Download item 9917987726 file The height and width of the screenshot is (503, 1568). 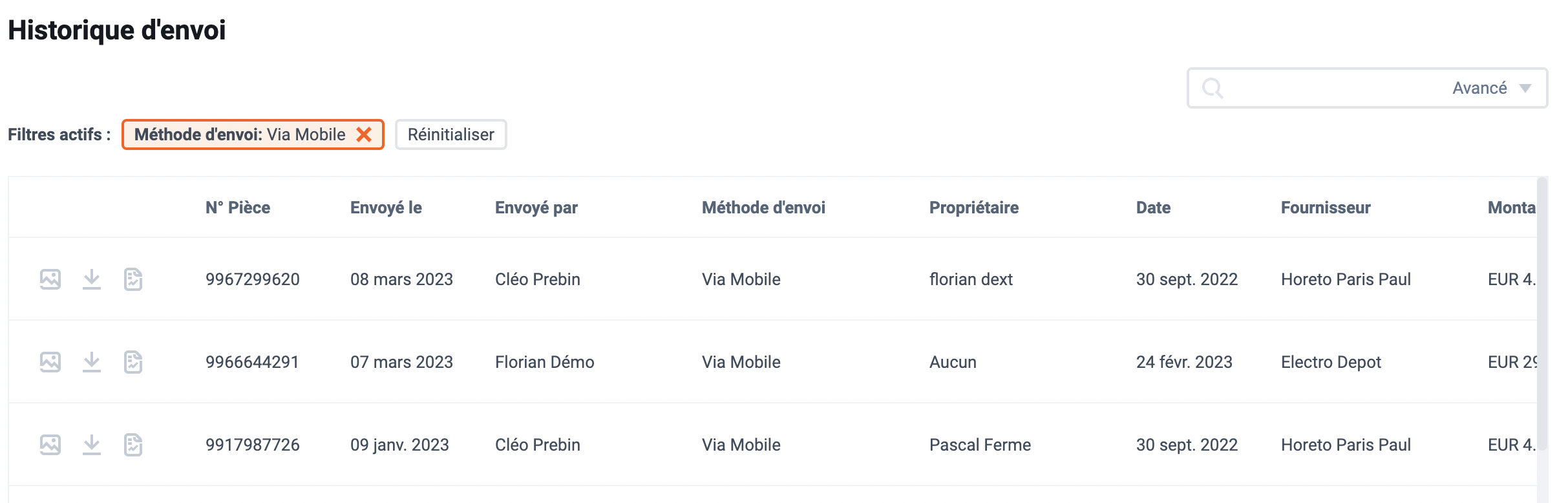92,445
